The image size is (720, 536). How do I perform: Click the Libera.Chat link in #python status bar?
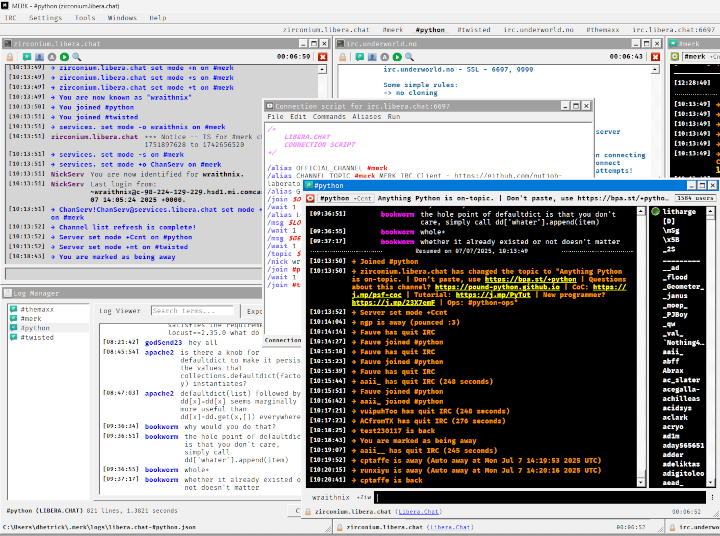click(418, 512)
